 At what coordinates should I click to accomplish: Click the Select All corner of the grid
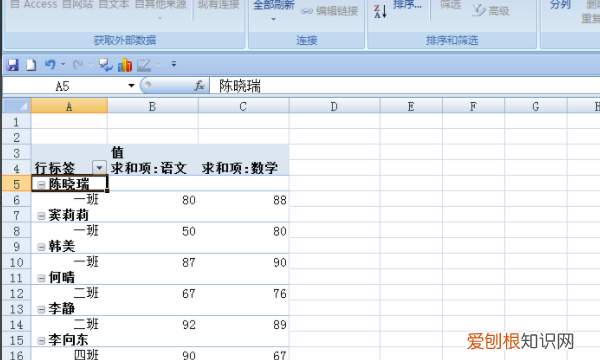tap(17, 106)
